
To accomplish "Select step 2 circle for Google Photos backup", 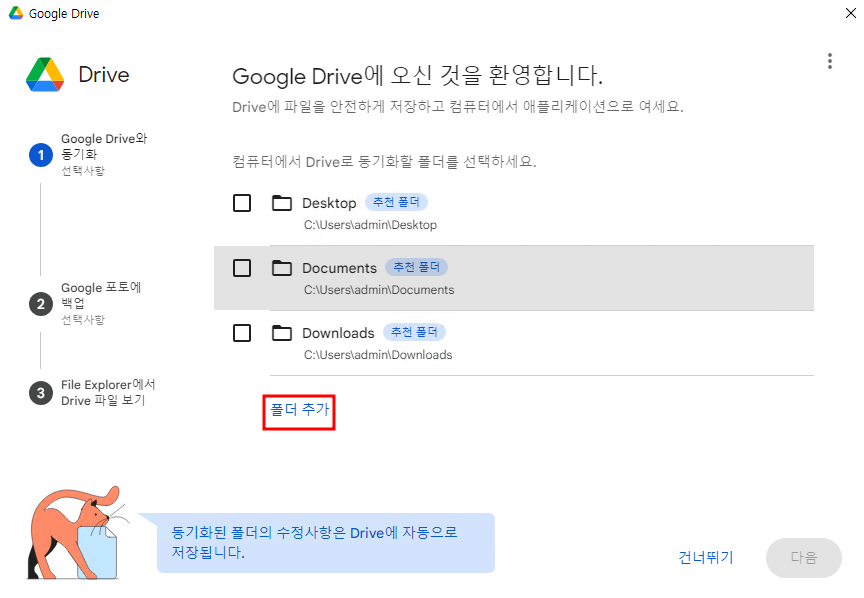I will (x=40, y=304).
